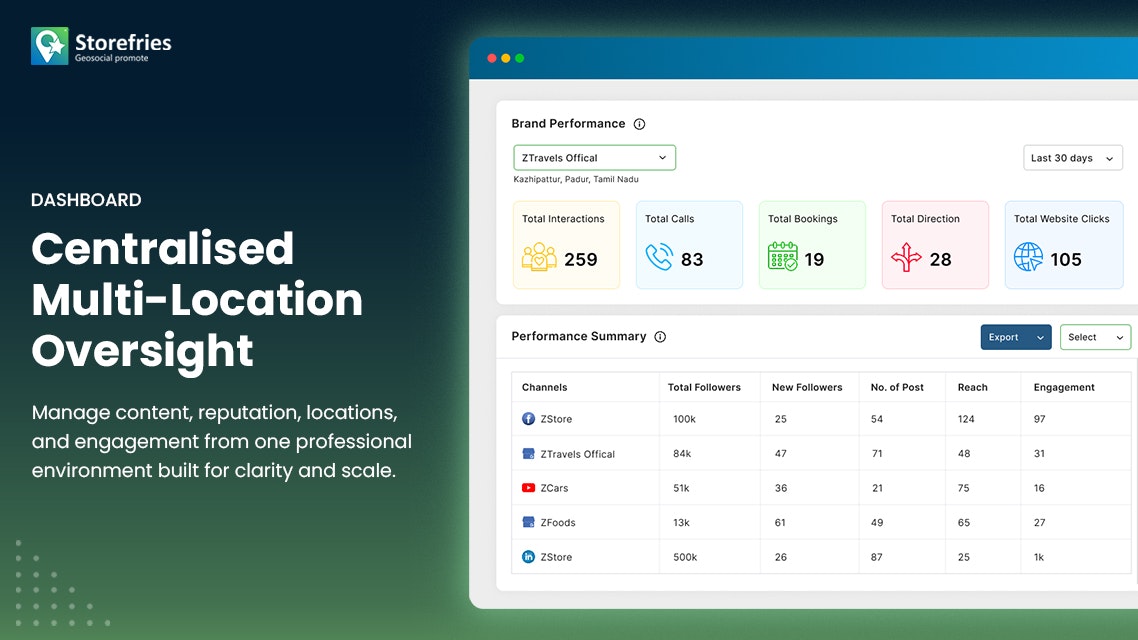The image size is (1138, 640).
Task: Click the Storefries logo icon
Action: point(49,46)
